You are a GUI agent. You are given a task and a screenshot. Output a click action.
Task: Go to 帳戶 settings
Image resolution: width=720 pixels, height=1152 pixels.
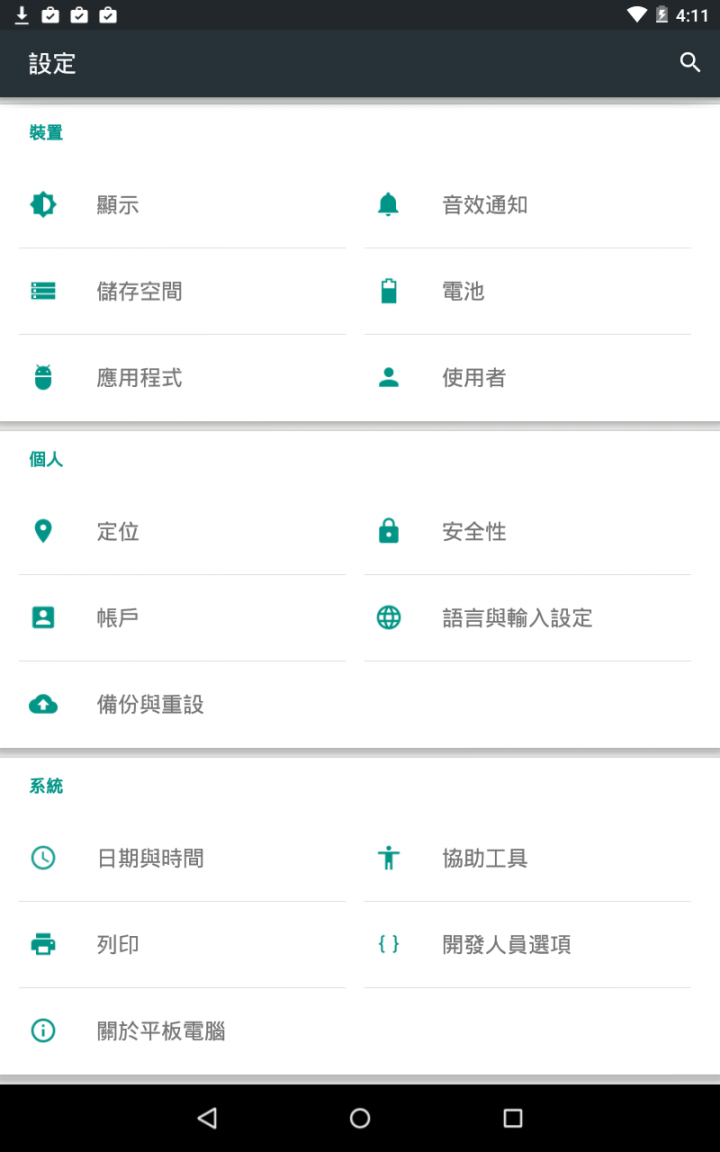coord(182,617)
